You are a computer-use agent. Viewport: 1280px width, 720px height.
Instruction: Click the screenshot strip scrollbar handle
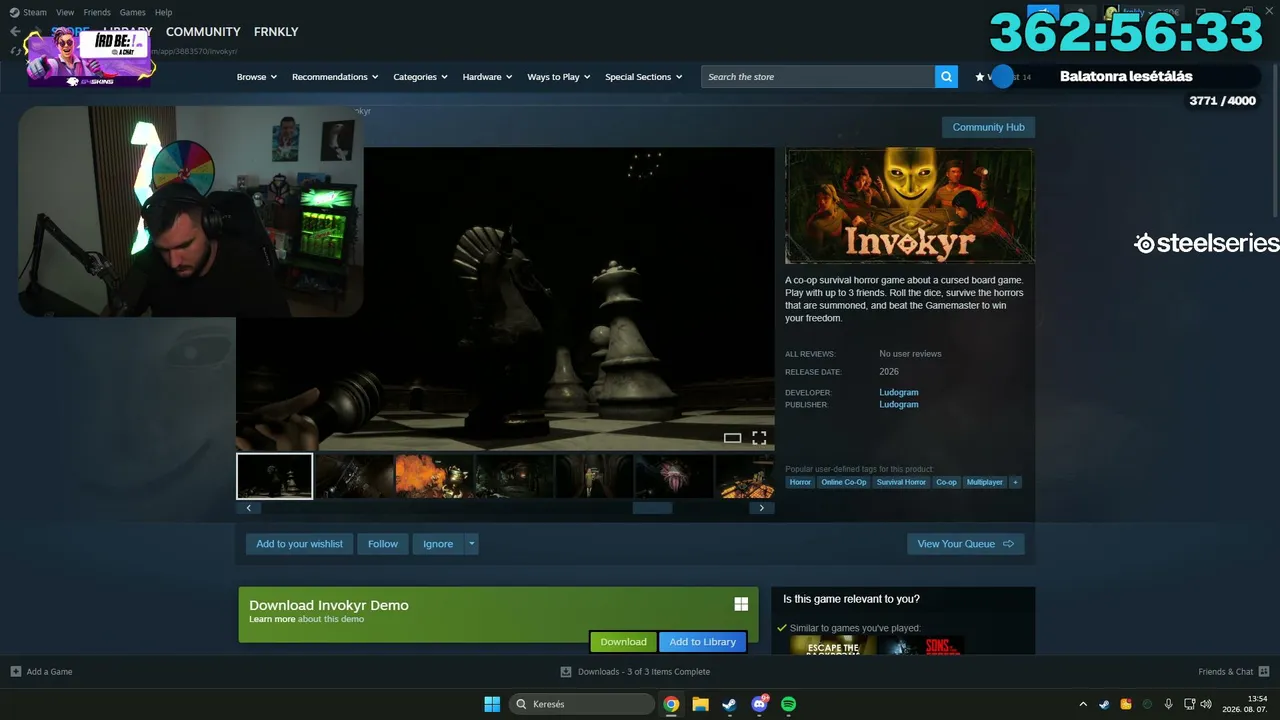652,508
